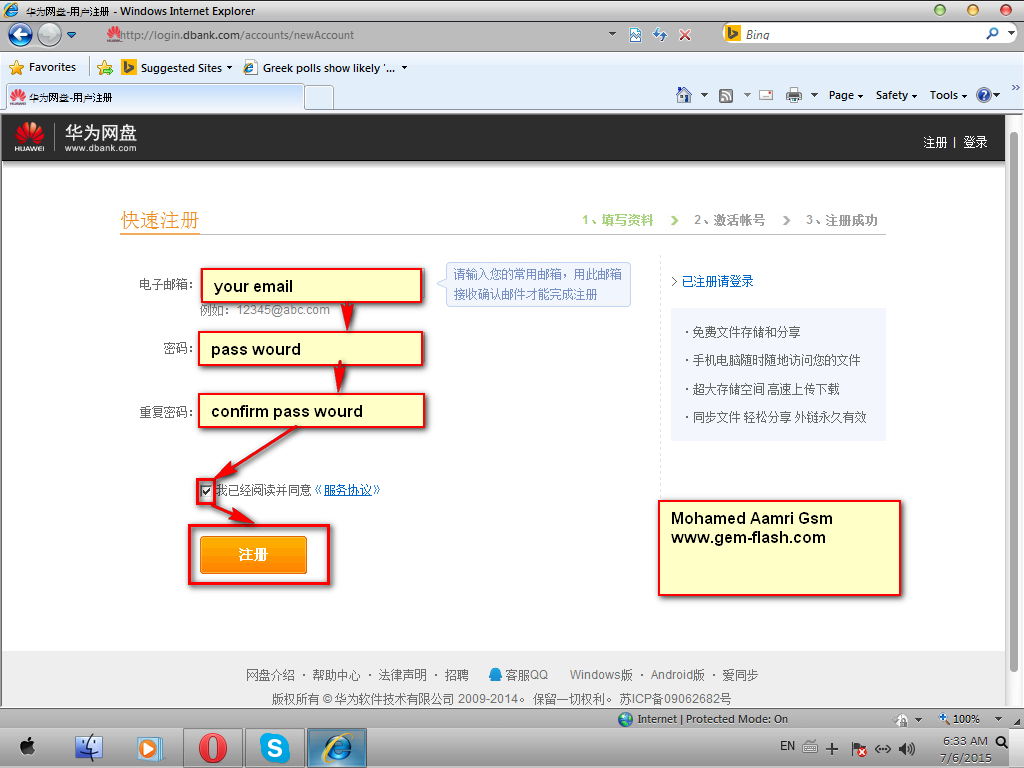Open the Tools menu
This screenshot has width=1024, height=768.
[x=948, y=95]
